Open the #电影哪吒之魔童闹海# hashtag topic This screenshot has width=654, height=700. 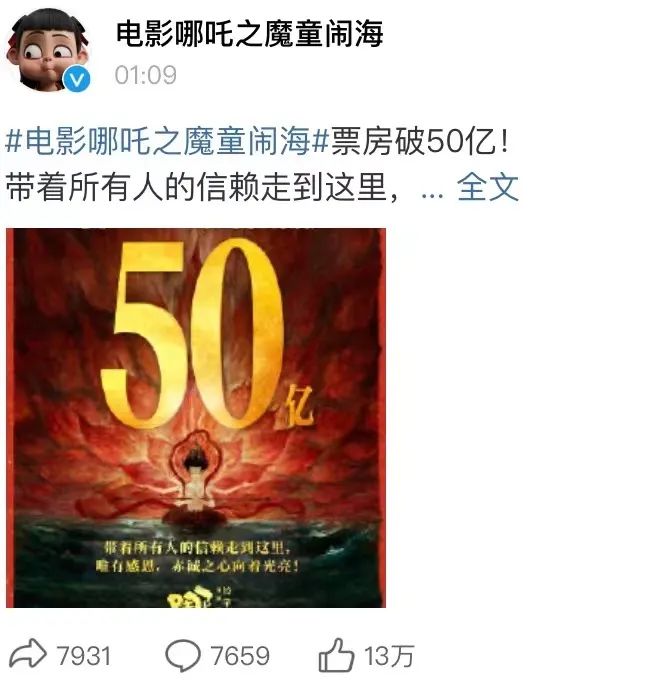(167, 141)
